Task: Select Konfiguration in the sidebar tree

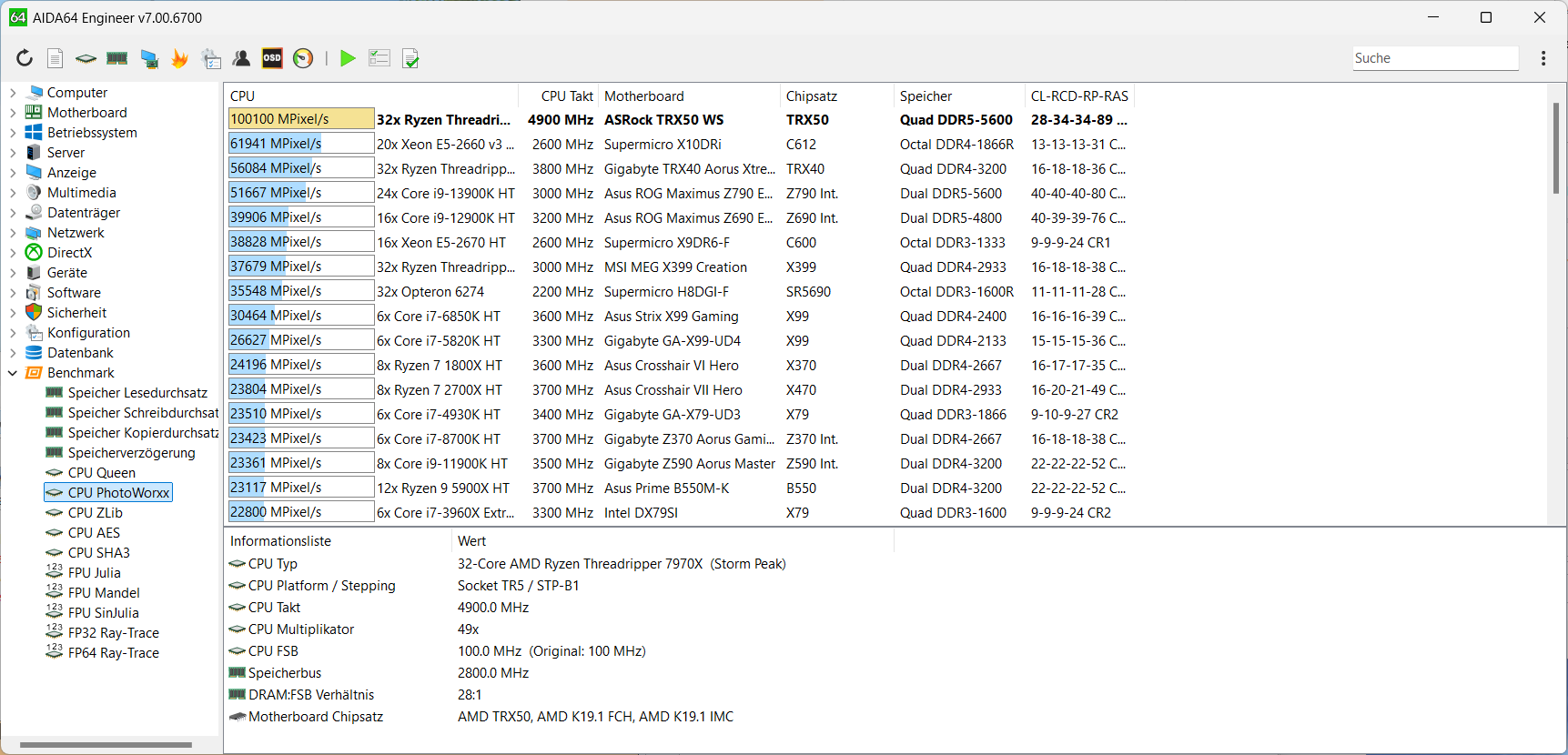Action: click(x=88, y=333)
